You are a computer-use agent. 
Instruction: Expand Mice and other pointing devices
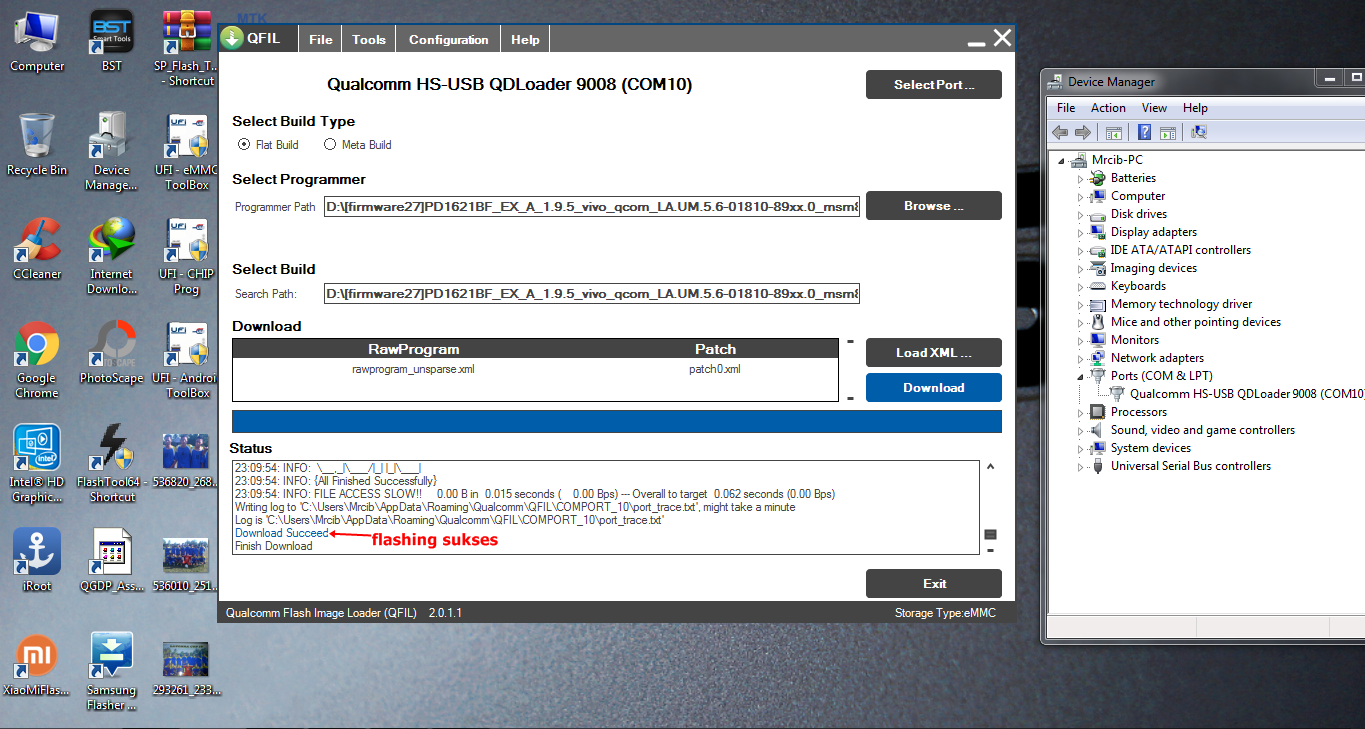point(1080,322)
